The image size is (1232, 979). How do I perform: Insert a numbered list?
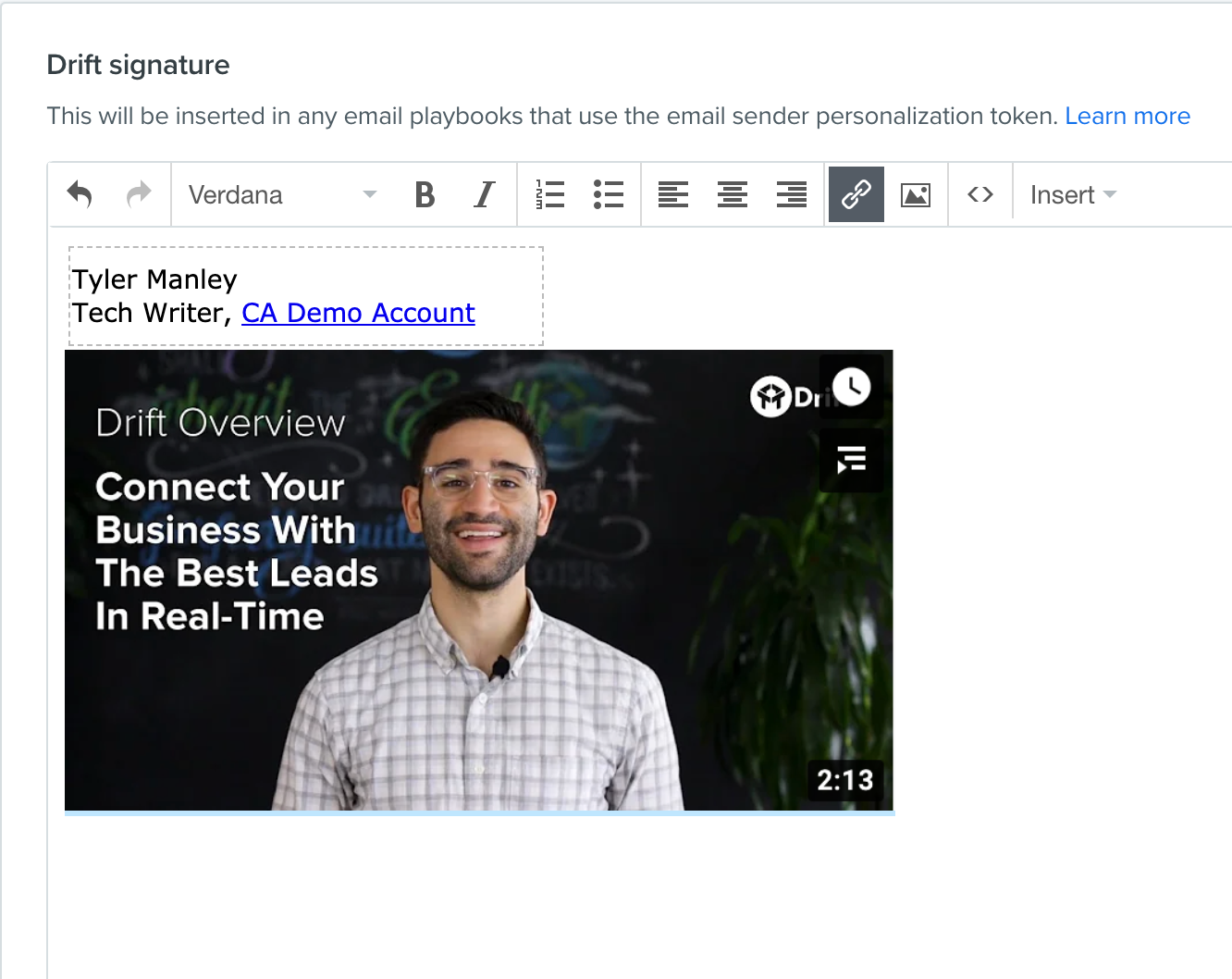[549, 194]
